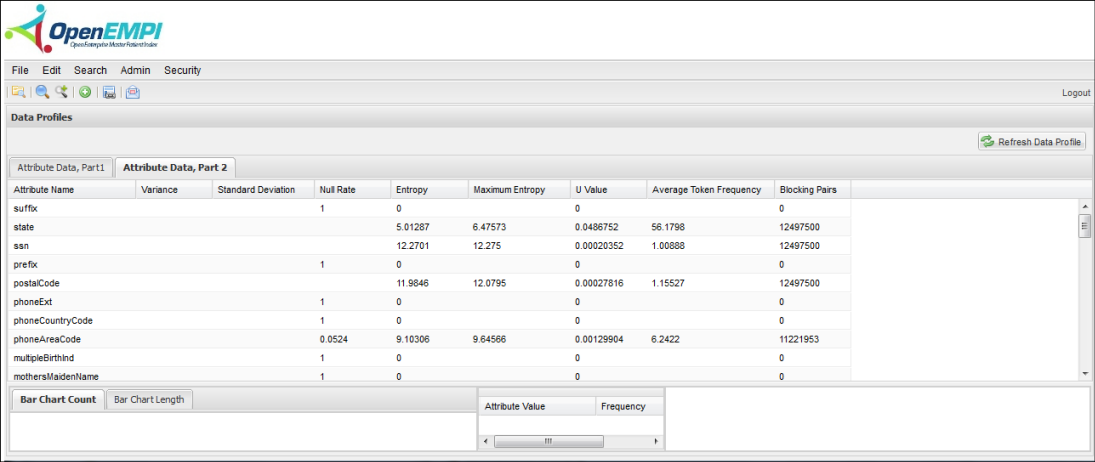Click the Attribute Value column header
Viewport: 1095px width, 462px height.
[537, 406]
